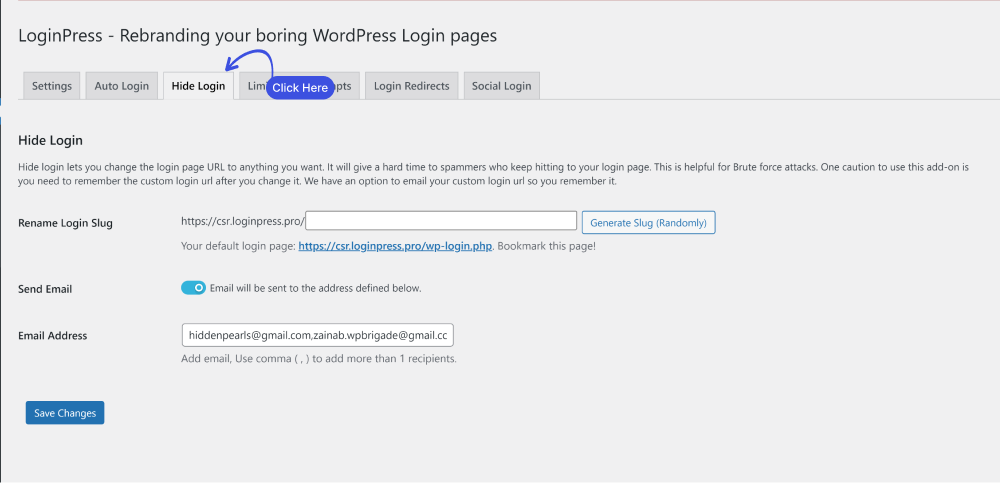1000x483 pixels.
Task: Click the 'Rename Login Slug' label
Action: click(65, 223)
